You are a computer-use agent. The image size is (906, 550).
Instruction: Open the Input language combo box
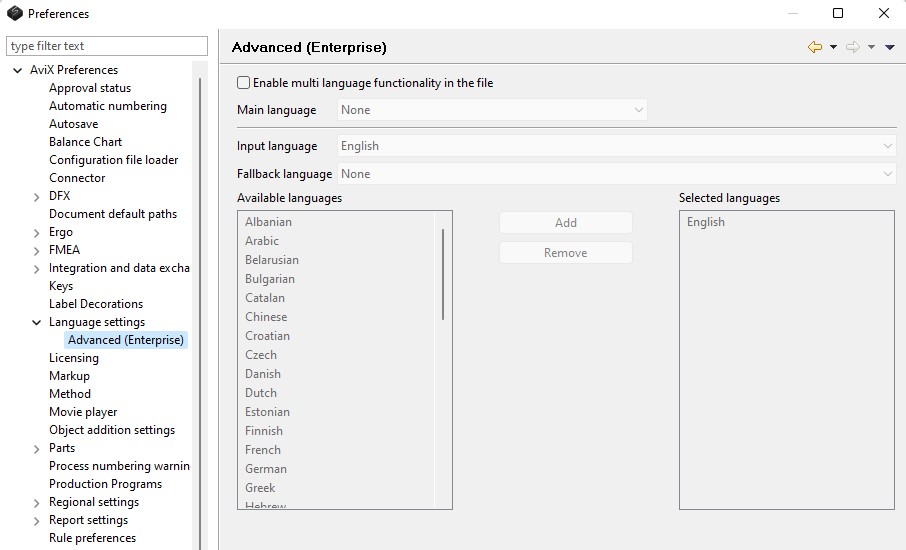point(616,146)
